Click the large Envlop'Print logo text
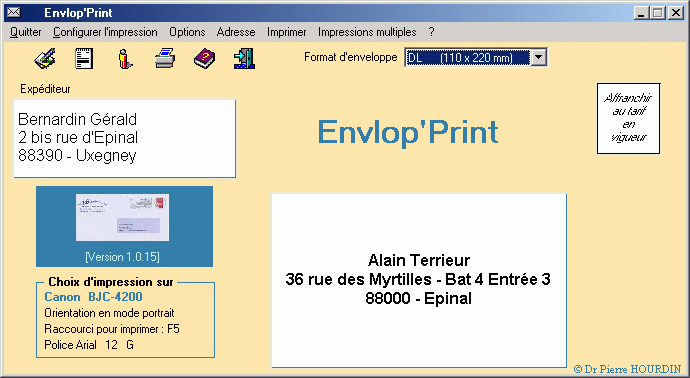Viewport: 690px width, 378px height. (x=407, y=132)
